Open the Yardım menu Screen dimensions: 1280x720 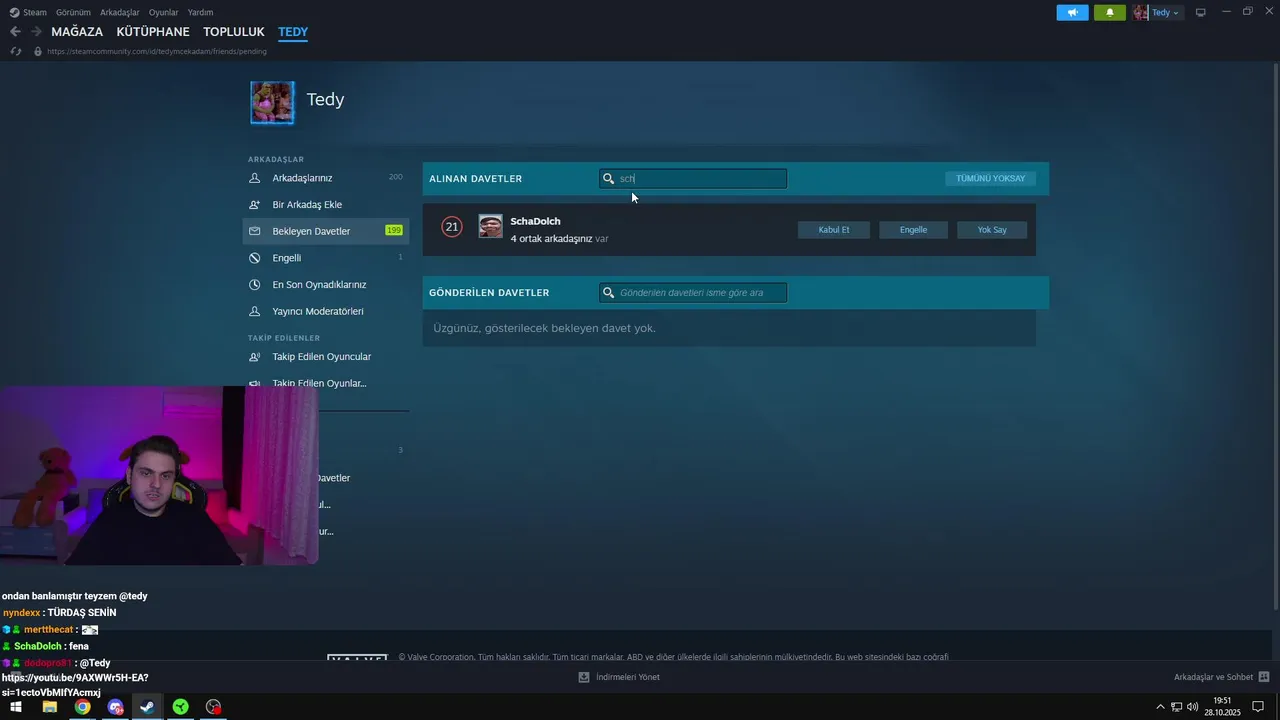(200, 13)
